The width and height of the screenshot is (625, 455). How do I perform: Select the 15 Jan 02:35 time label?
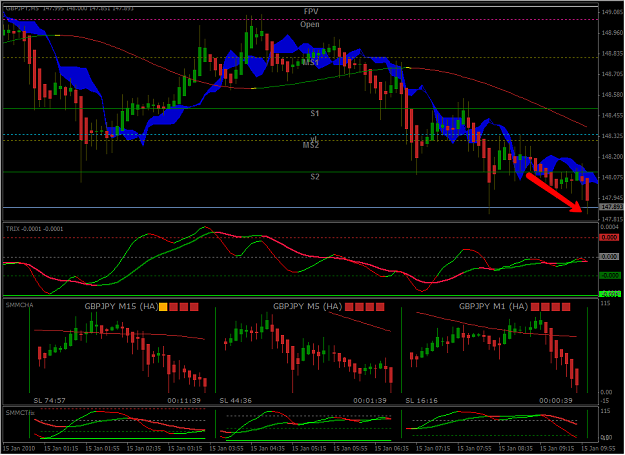tap(144, 449)
